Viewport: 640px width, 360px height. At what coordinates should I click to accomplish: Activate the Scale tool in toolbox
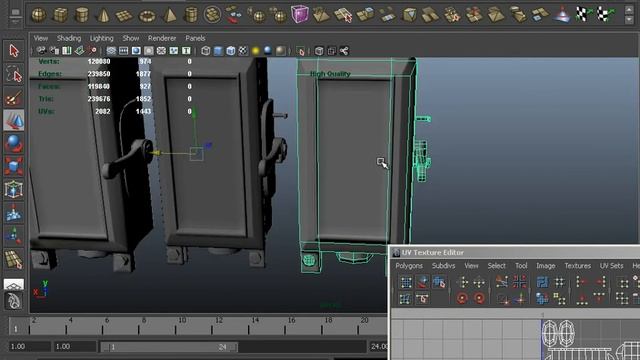14,167
